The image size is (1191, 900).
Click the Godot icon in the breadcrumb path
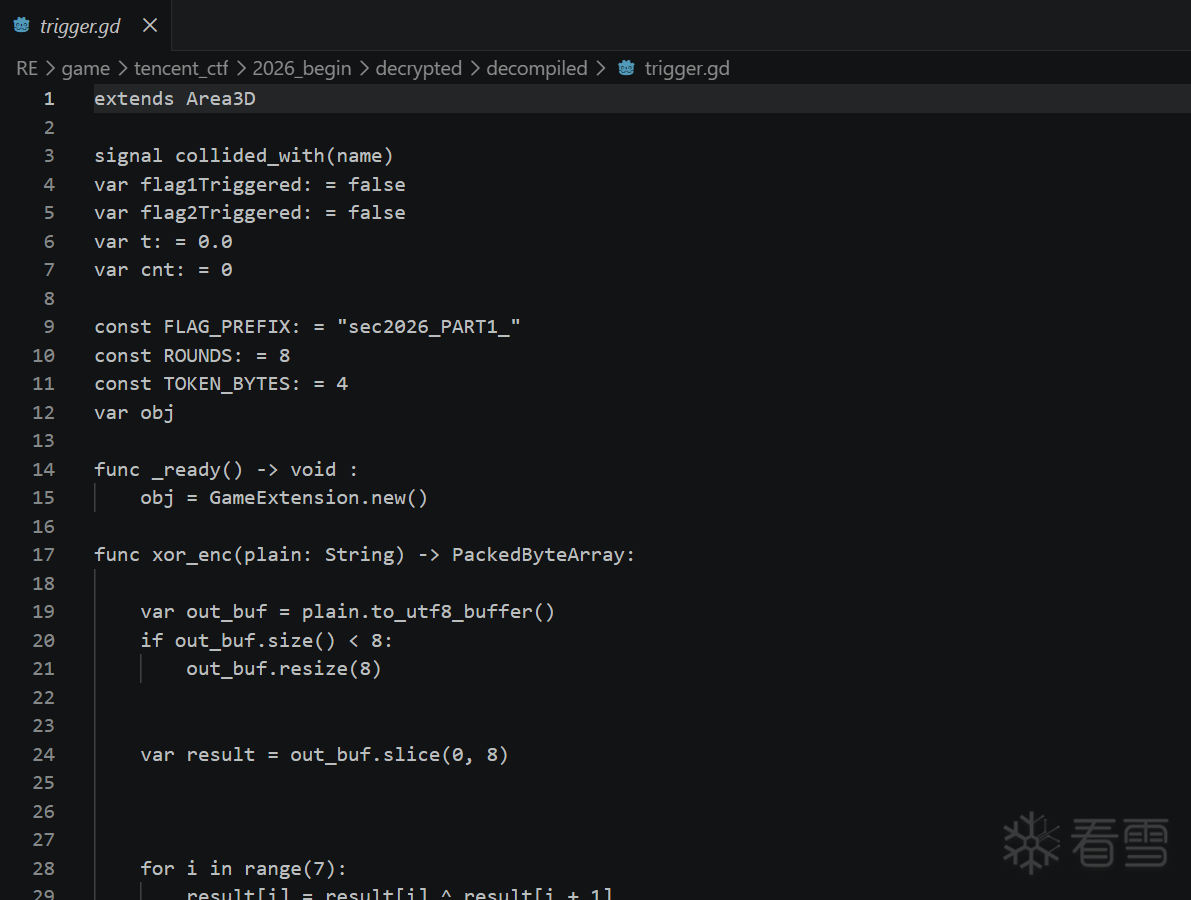tap(627, 68)
